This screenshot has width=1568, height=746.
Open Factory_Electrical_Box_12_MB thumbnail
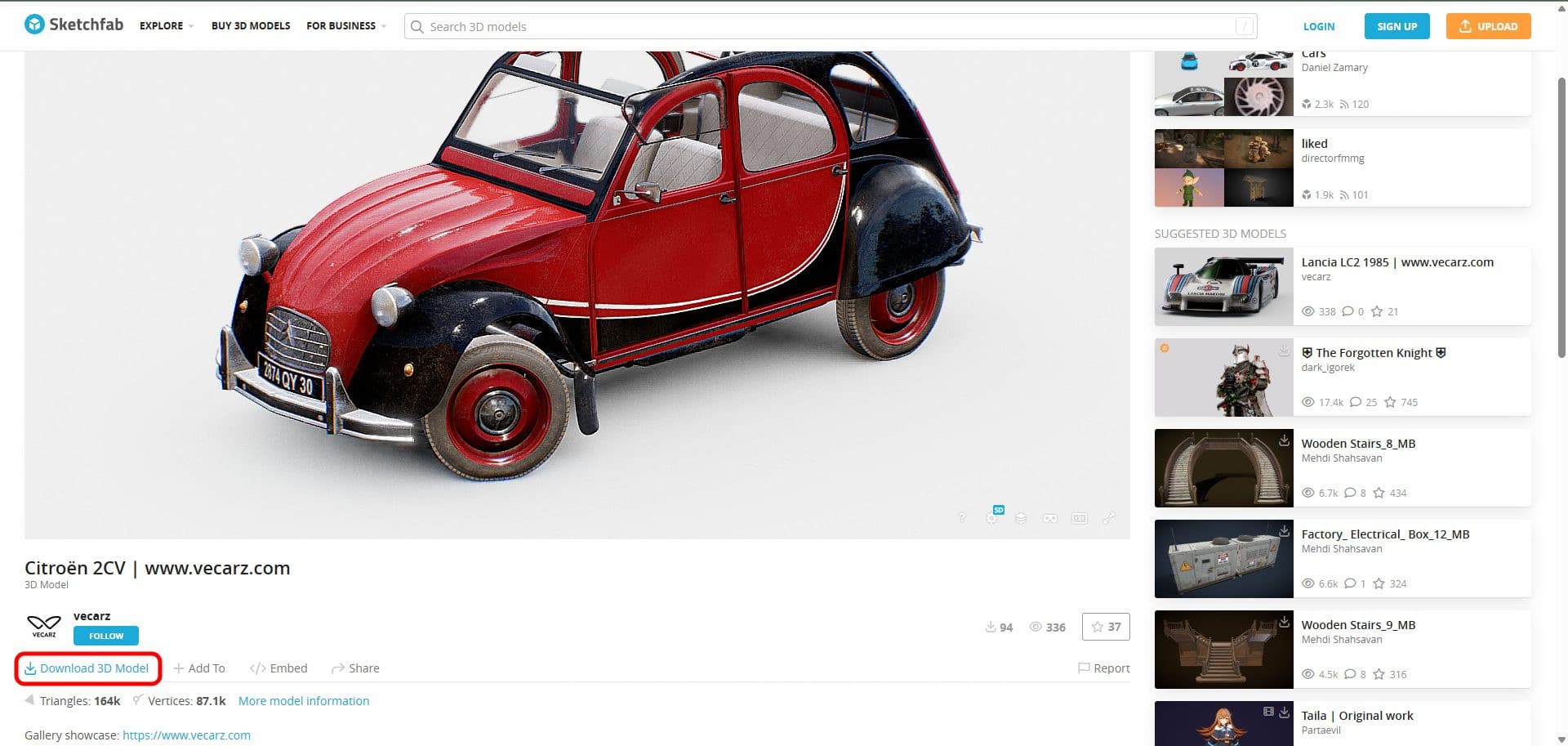[1224, 559]
